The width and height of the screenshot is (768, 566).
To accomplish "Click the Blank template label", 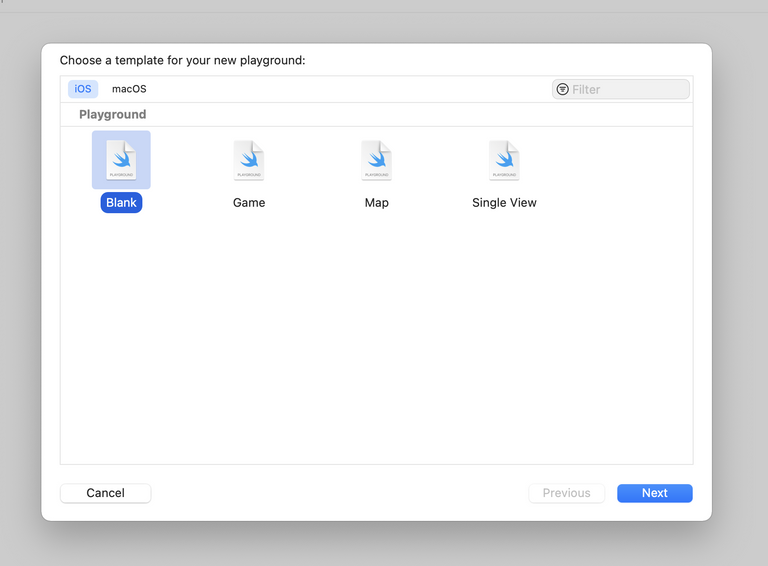I will coord(121,203).
